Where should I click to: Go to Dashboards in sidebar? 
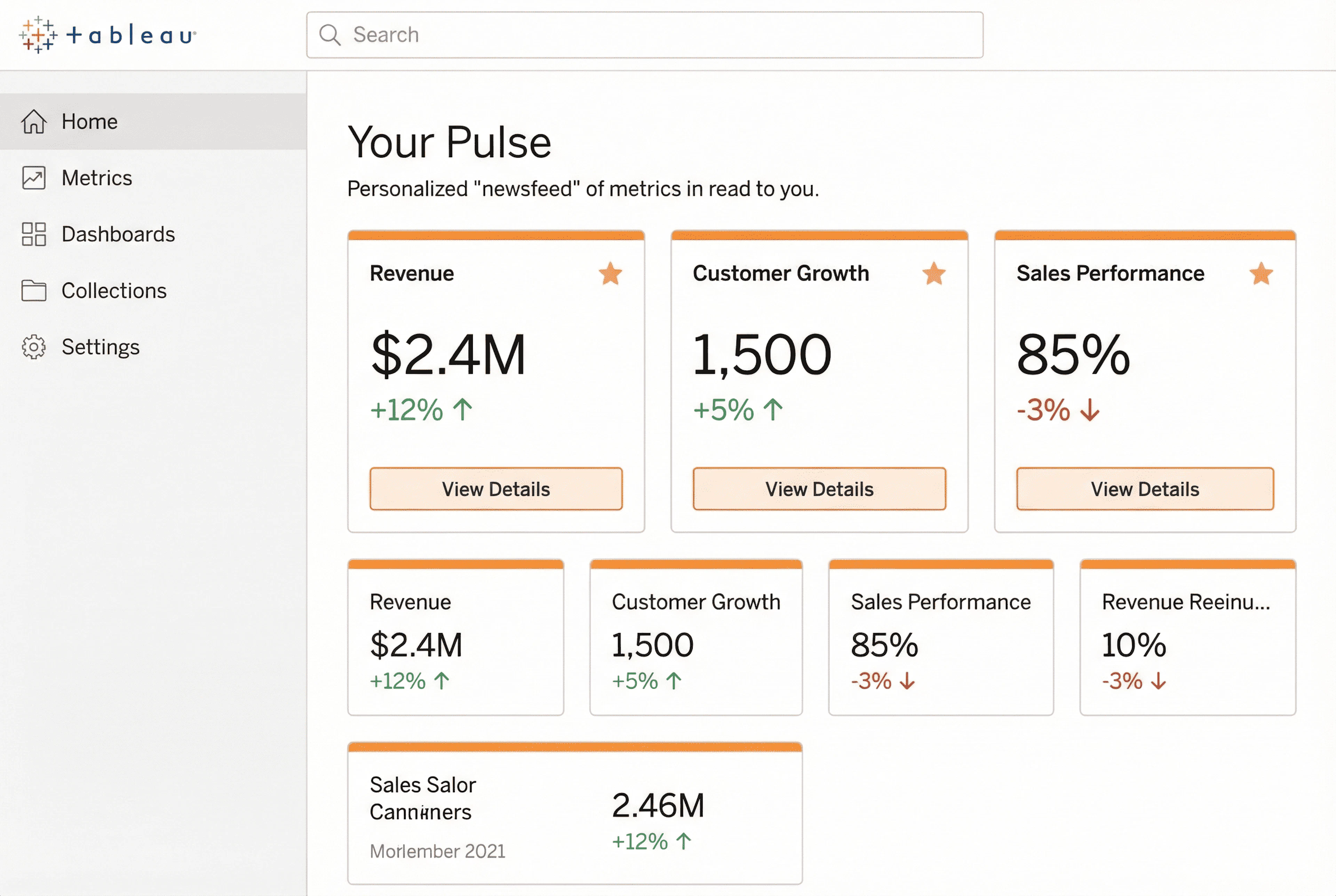click(x=118, y=234)
